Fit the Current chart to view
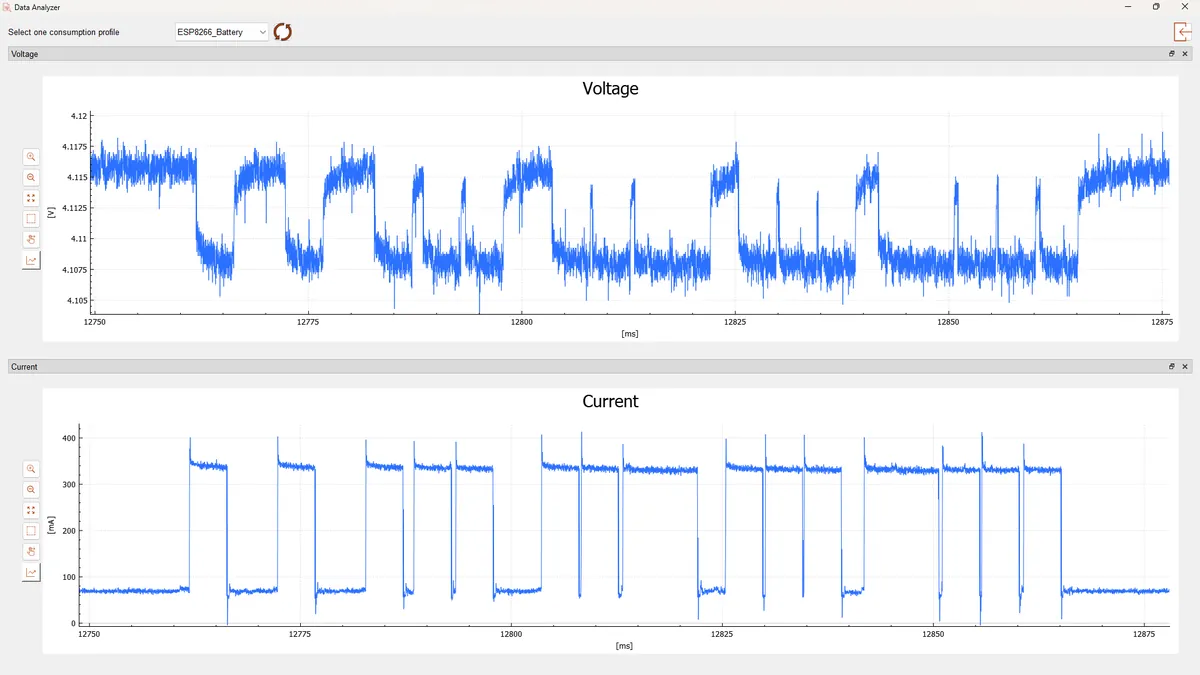 pyautogui.click(x=31, y=510)
